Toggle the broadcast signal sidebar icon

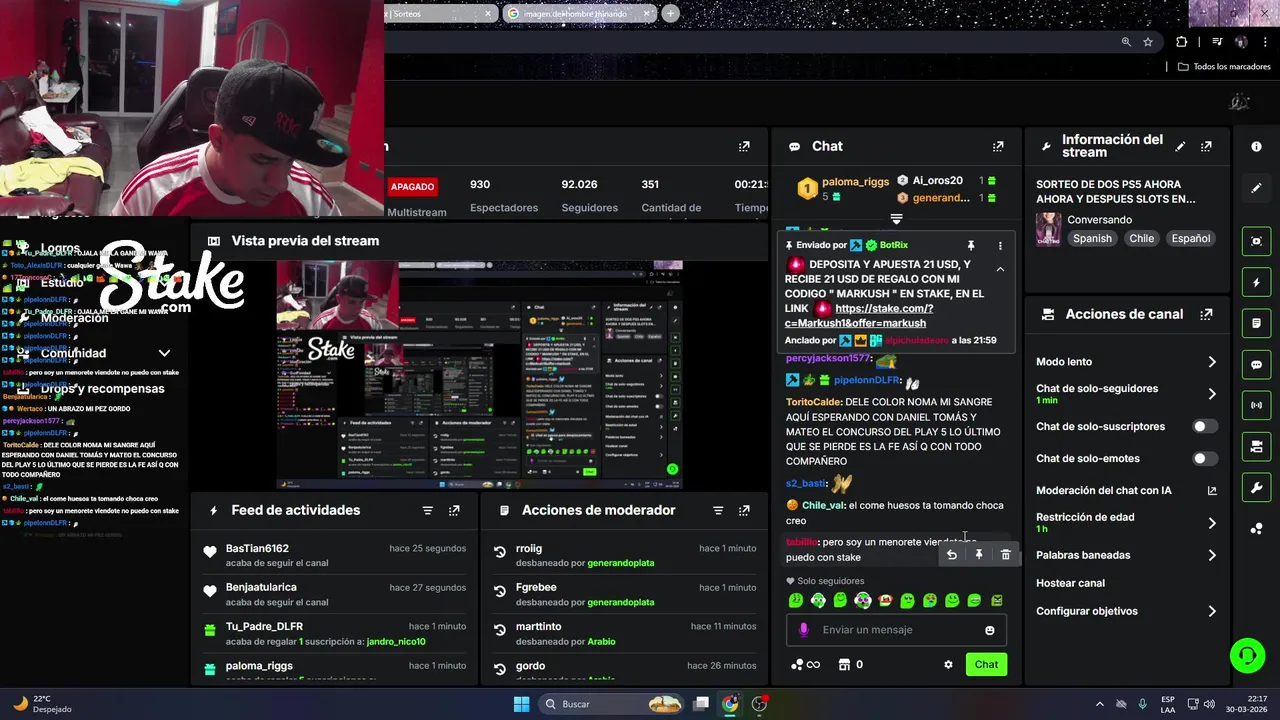(1256, 406)
